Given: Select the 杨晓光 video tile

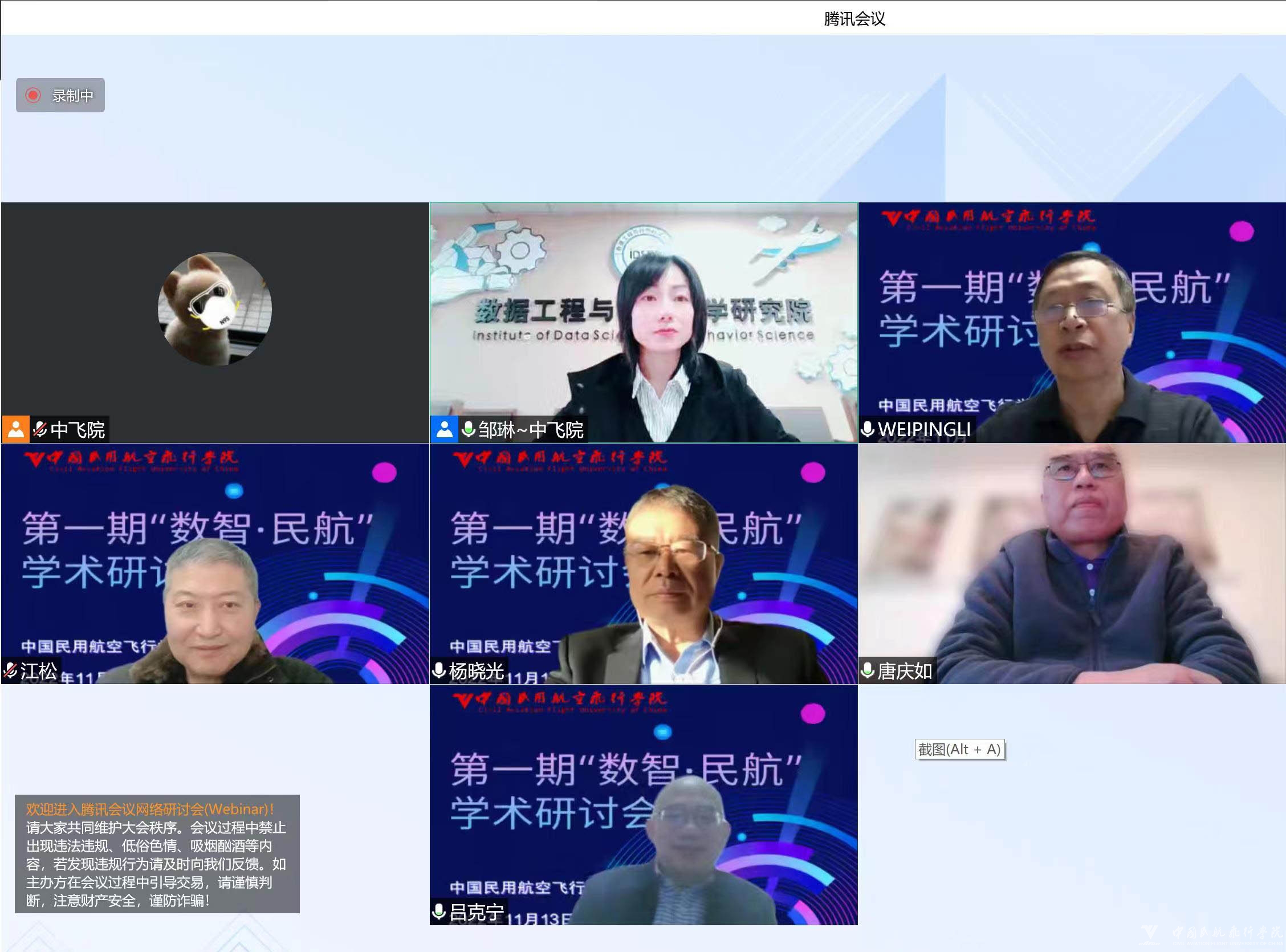Looking at the screenshot, I should coord(644,564).
